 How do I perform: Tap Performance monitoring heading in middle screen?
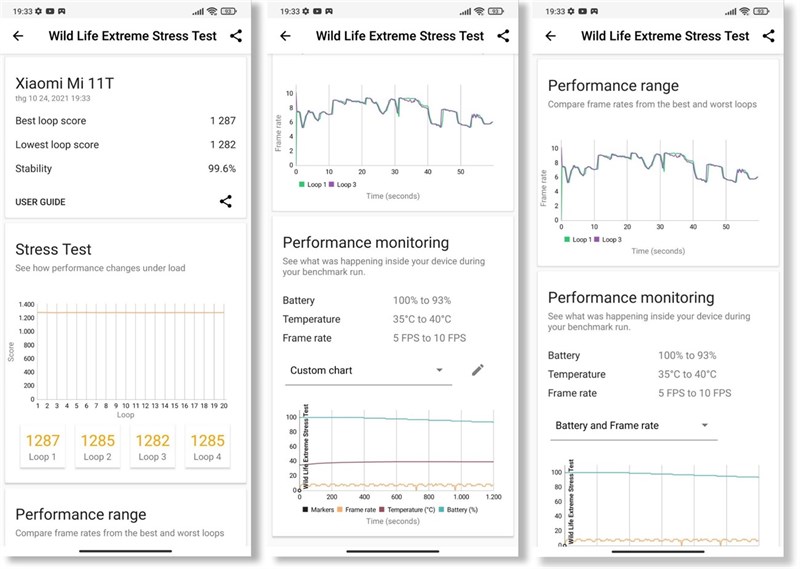click(x=366, y=243)
